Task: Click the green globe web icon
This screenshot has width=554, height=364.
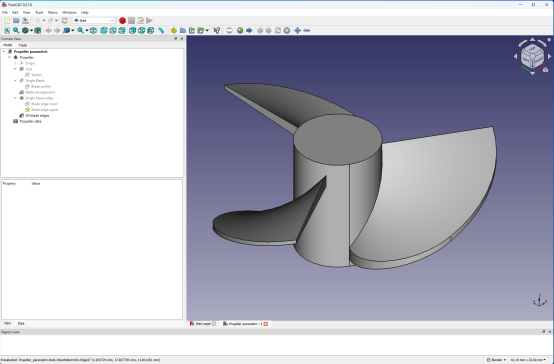Action: (240, 30)
